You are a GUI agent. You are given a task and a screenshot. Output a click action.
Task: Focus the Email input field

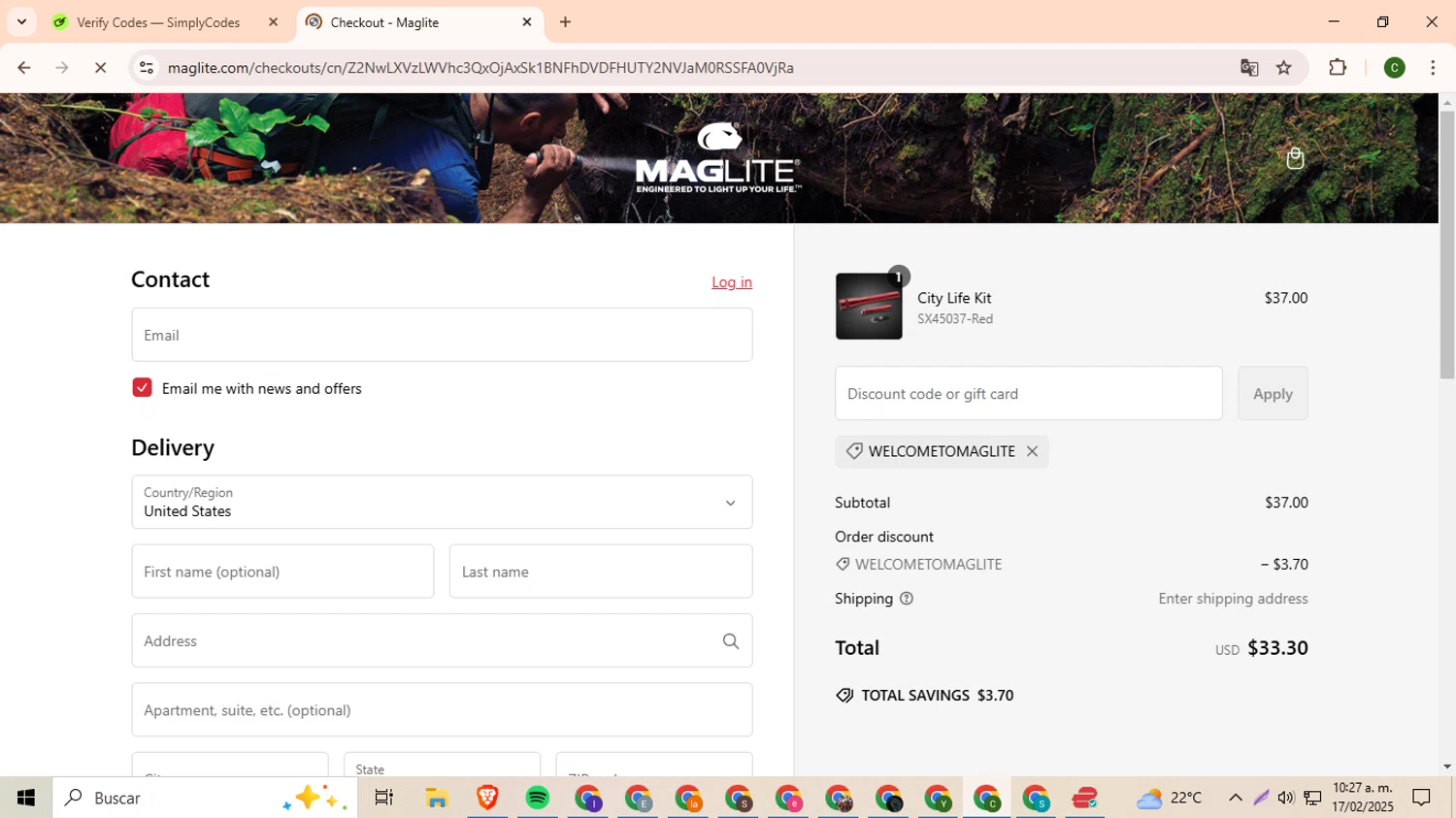[442, 336]
